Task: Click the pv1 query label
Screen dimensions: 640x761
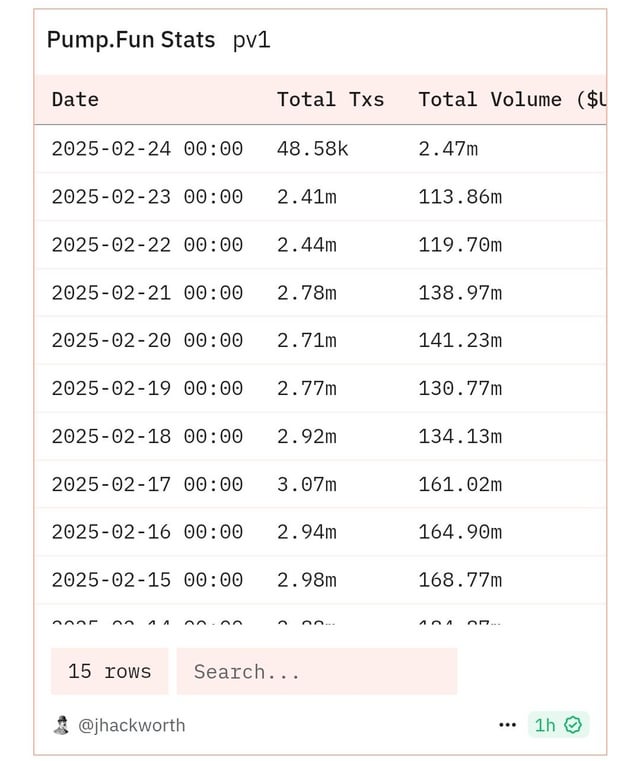Action: click(x=252, y=40)
